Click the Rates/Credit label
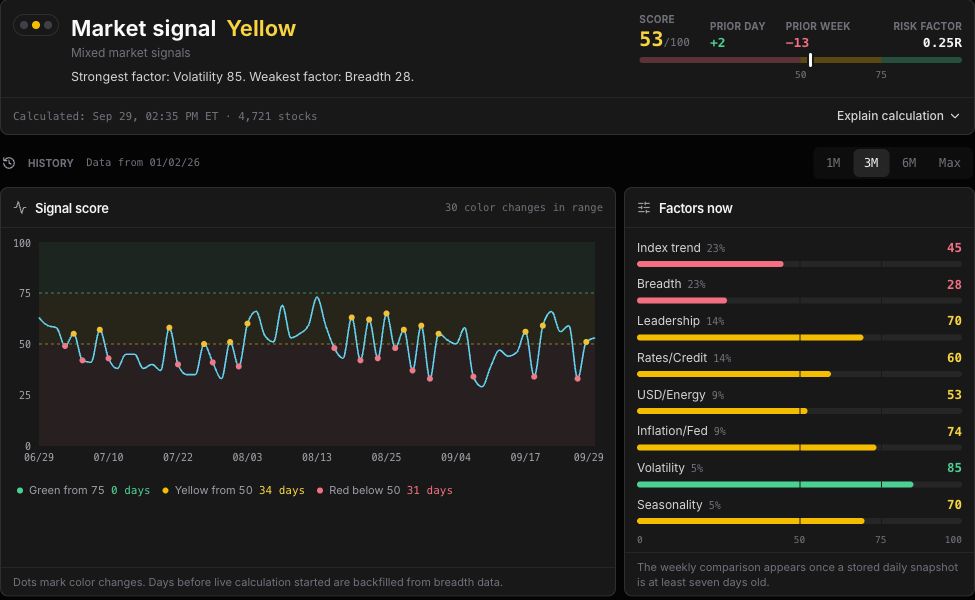 (672, 358)
